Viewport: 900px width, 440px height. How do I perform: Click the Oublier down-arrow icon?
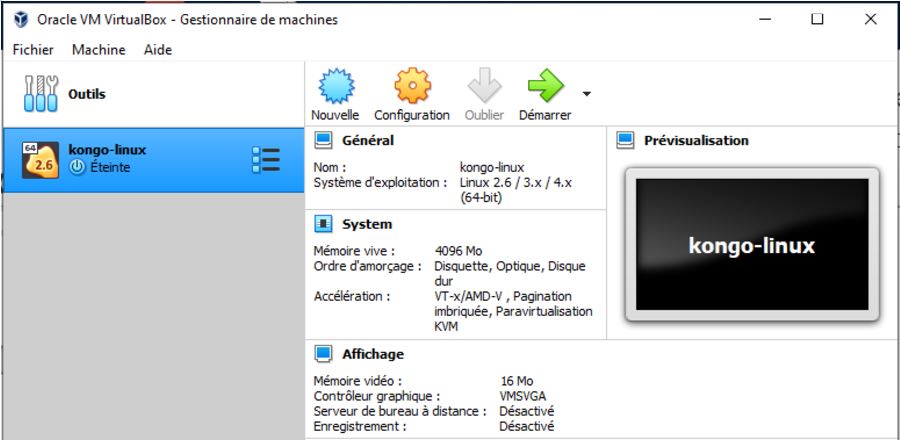484,87
